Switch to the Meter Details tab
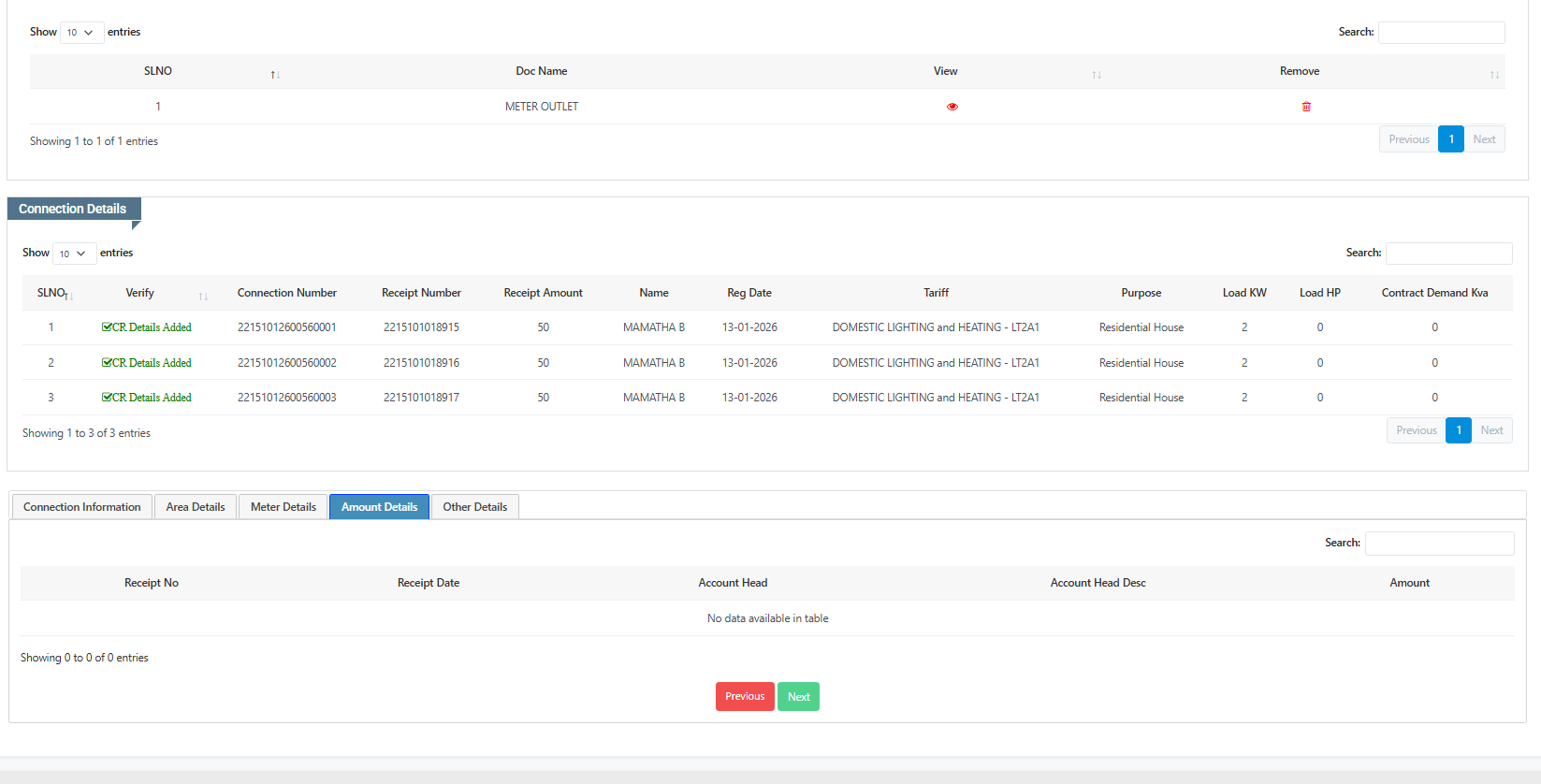 pos(283,507)
